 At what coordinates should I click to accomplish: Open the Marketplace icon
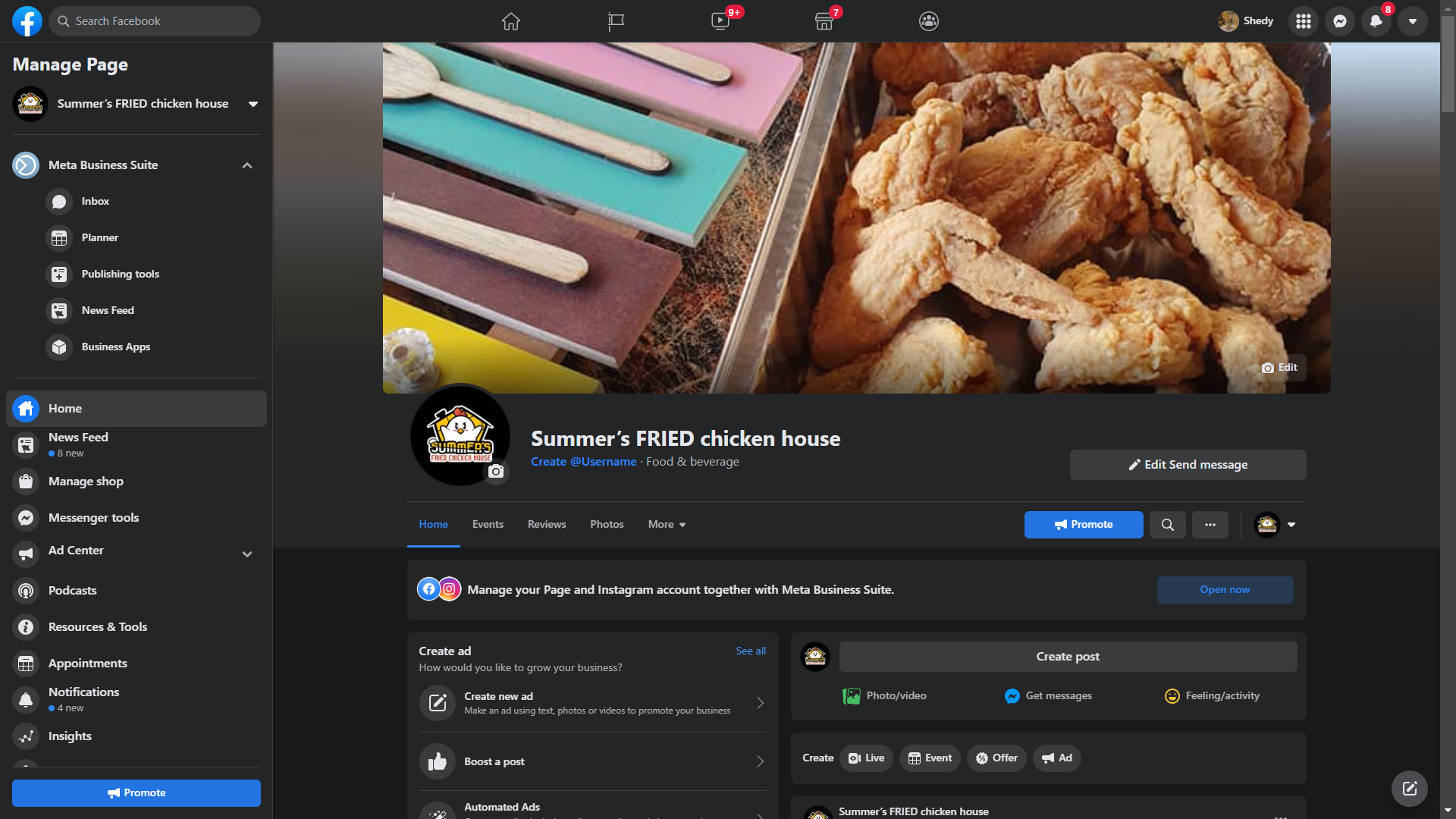pyautogui.click(x=824, y=21)
